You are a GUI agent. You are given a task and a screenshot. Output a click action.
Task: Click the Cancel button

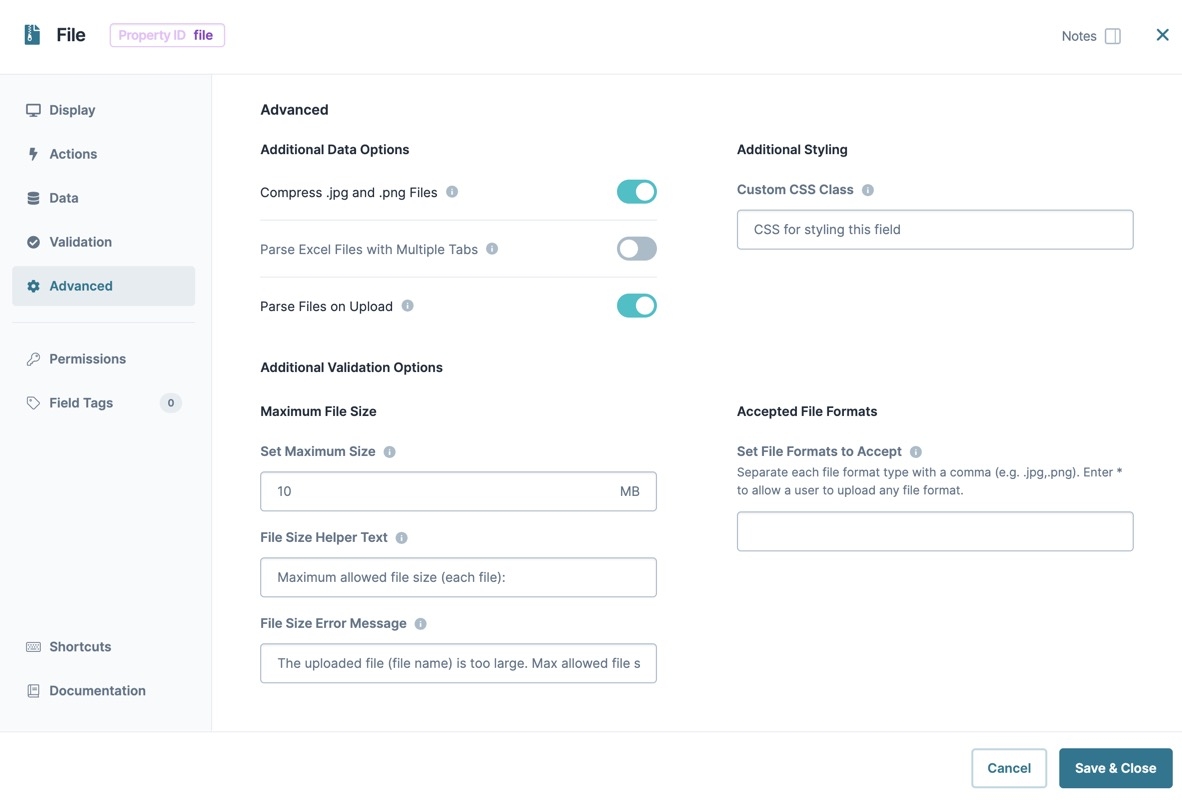(x=1009, y=768)
